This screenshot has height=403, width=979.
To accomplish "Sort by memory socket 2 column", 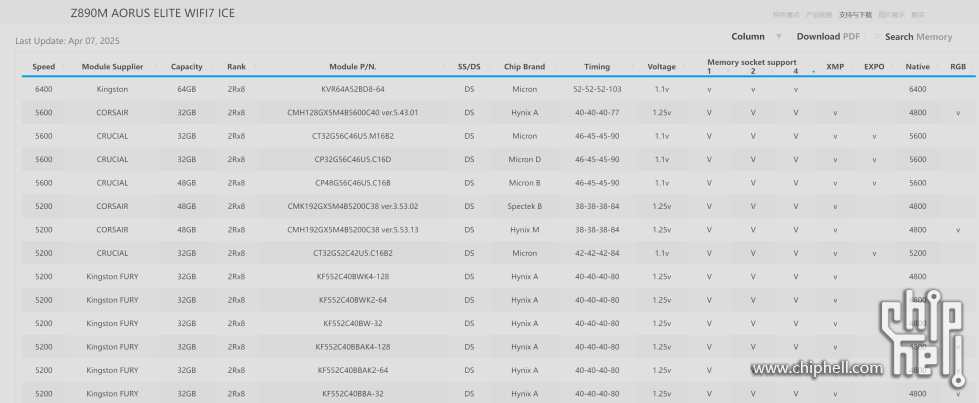I will click(x=753, y=71).
